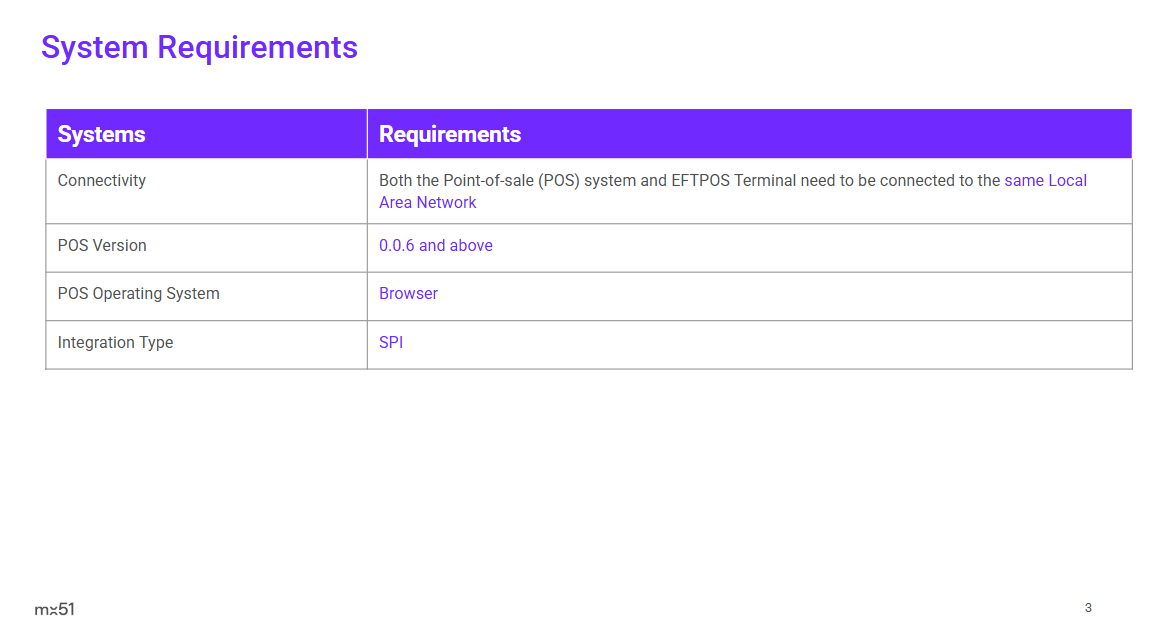The height and width of the screenshot is (627, 1151).
Task: Open the 'same Local' purple link text
Action: 1045,181
